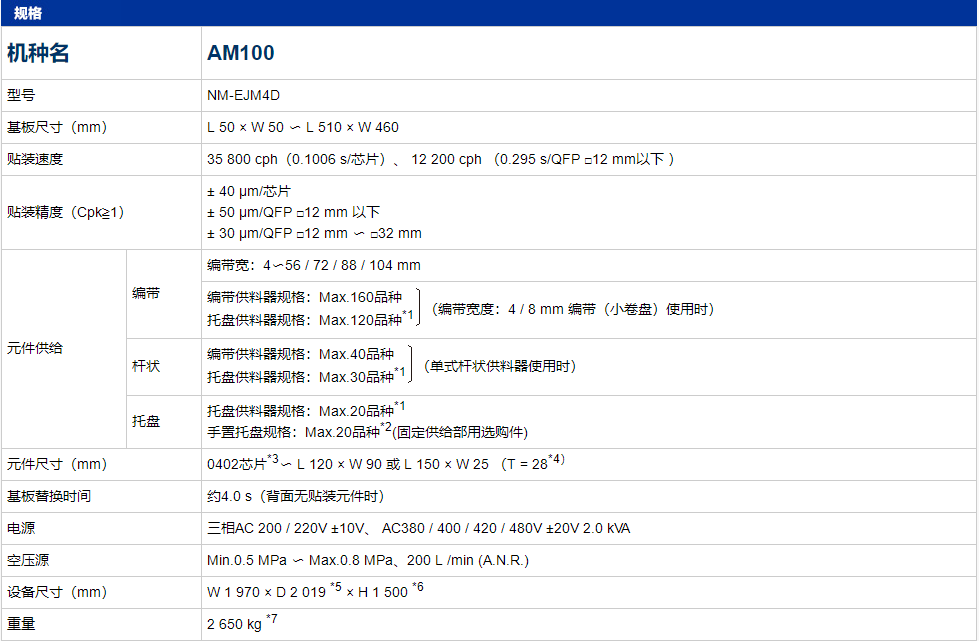Select the 机种名 heading cell

coord(101,53)
